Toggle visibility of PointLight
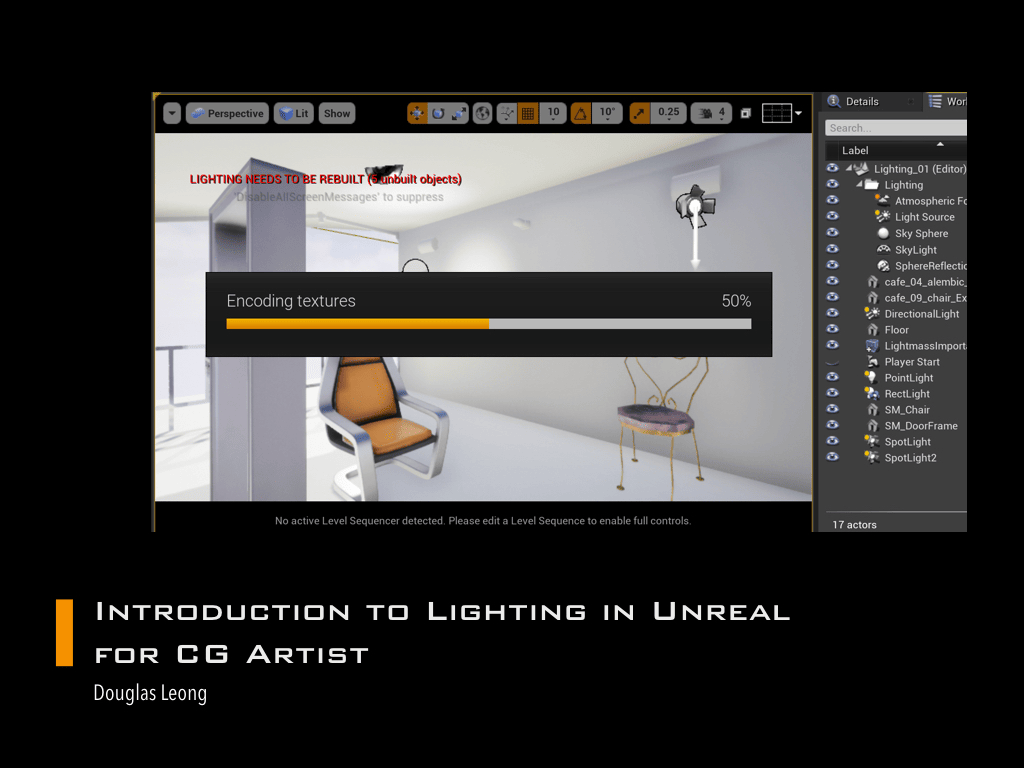 click(x=832, y=377)
